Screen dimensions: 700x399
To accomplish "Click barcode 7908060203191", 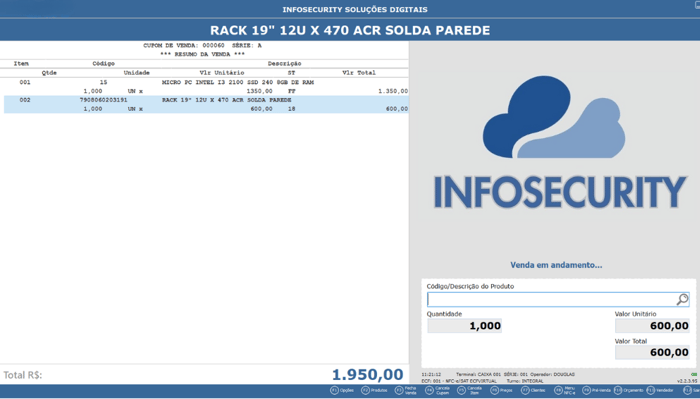I will [x=104, y=100].
